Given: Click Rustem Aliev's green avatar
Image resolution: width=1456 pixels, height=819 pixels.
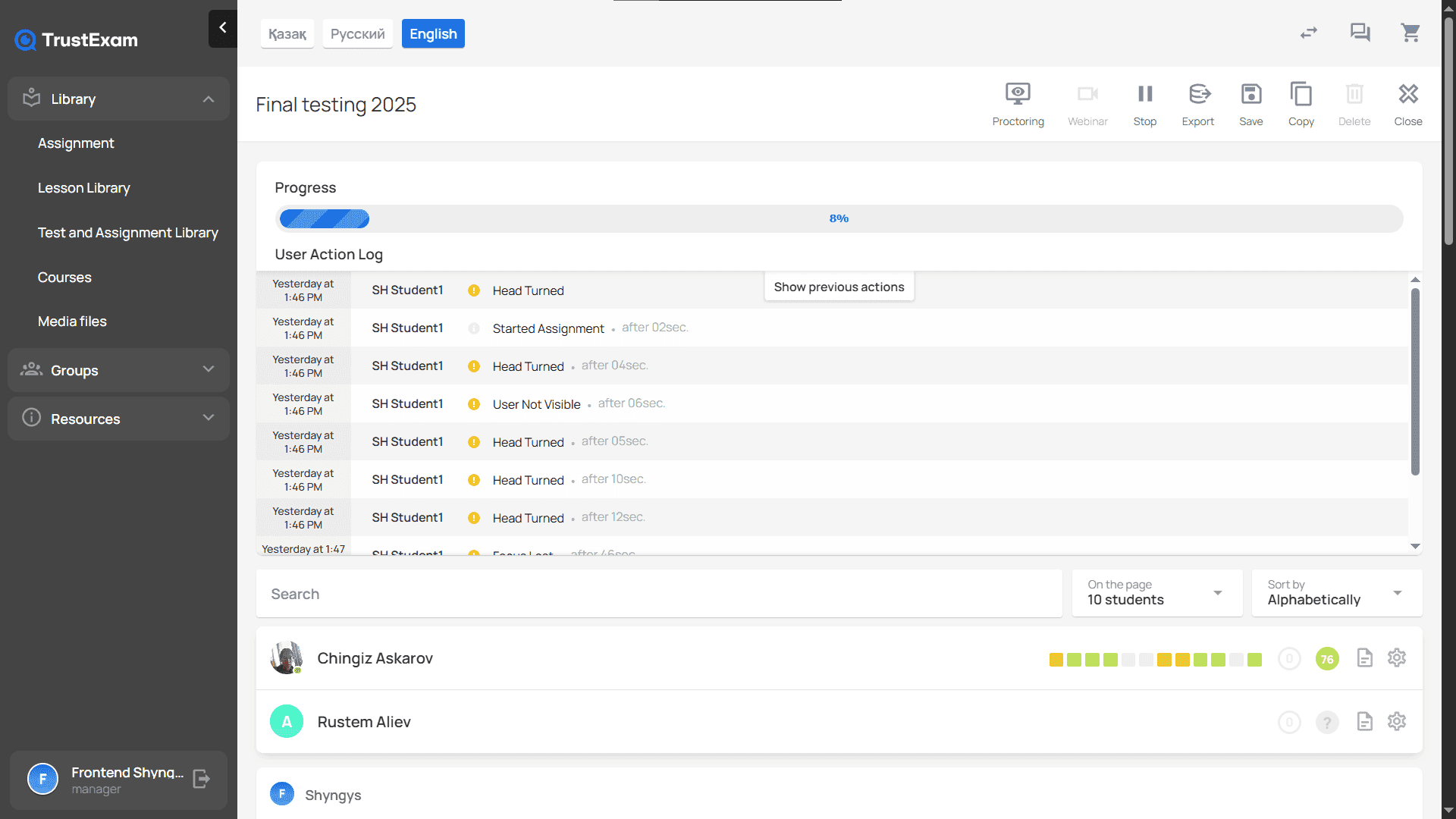Looking at the screenshot, I should pyautogui.click(x=287, y=722).
